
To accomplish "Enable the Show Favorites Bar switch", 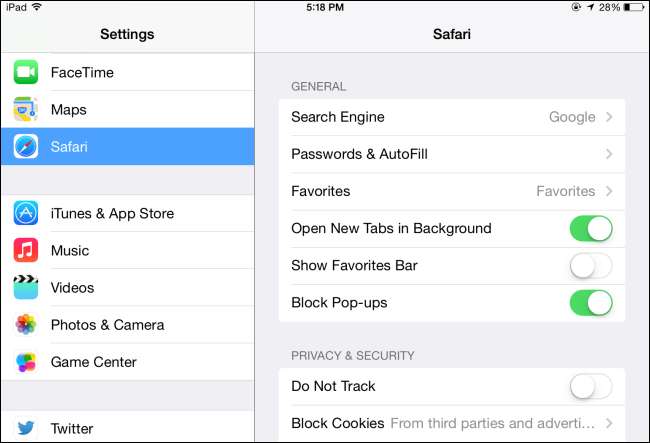I will tap(590, 266).
